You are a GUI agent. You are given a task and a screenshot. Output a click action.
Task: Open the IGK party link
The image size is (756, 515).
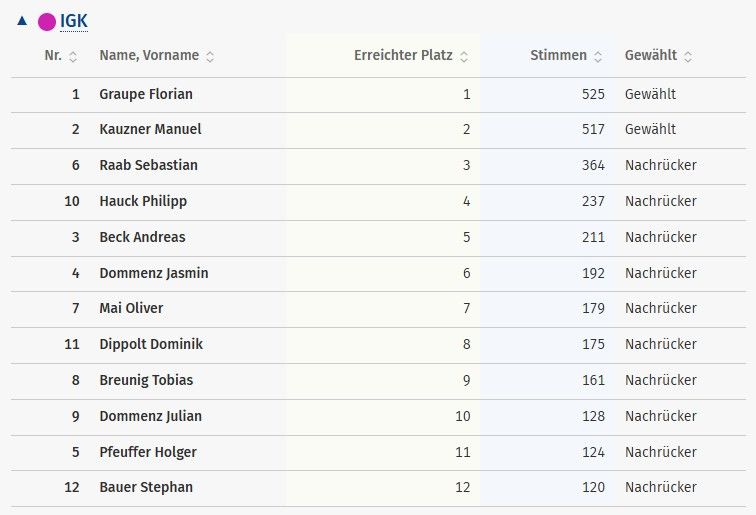click(x=74, y=21)
